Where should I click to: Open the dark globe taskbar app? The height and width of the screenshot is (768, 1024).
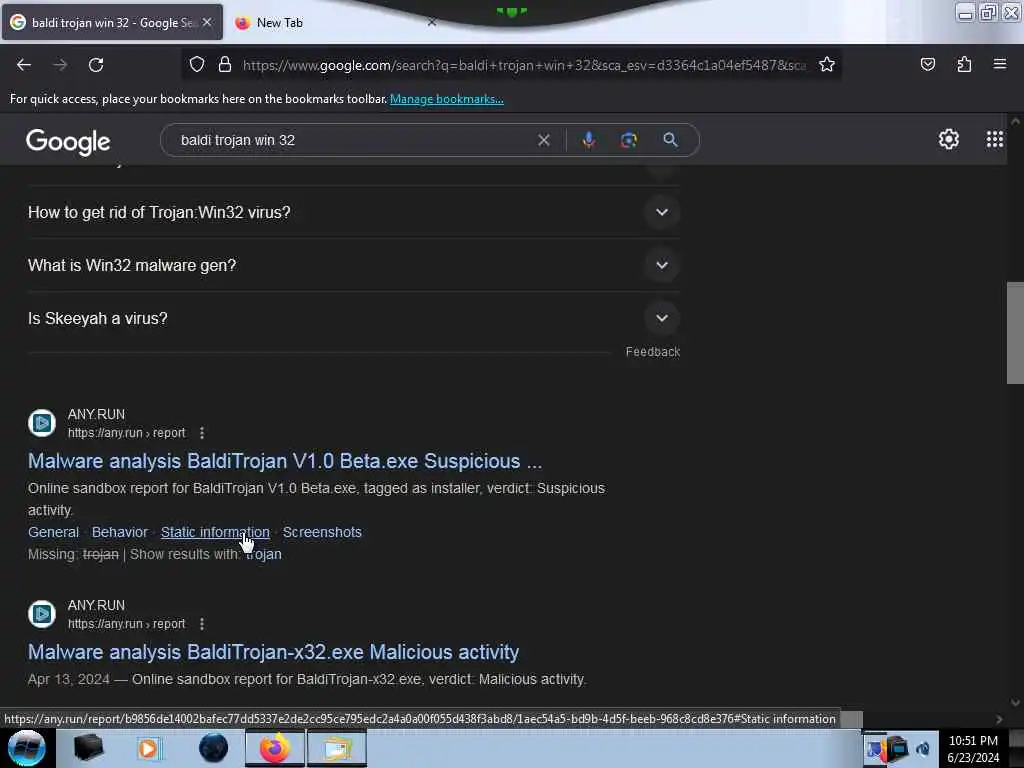click(213, 748)
